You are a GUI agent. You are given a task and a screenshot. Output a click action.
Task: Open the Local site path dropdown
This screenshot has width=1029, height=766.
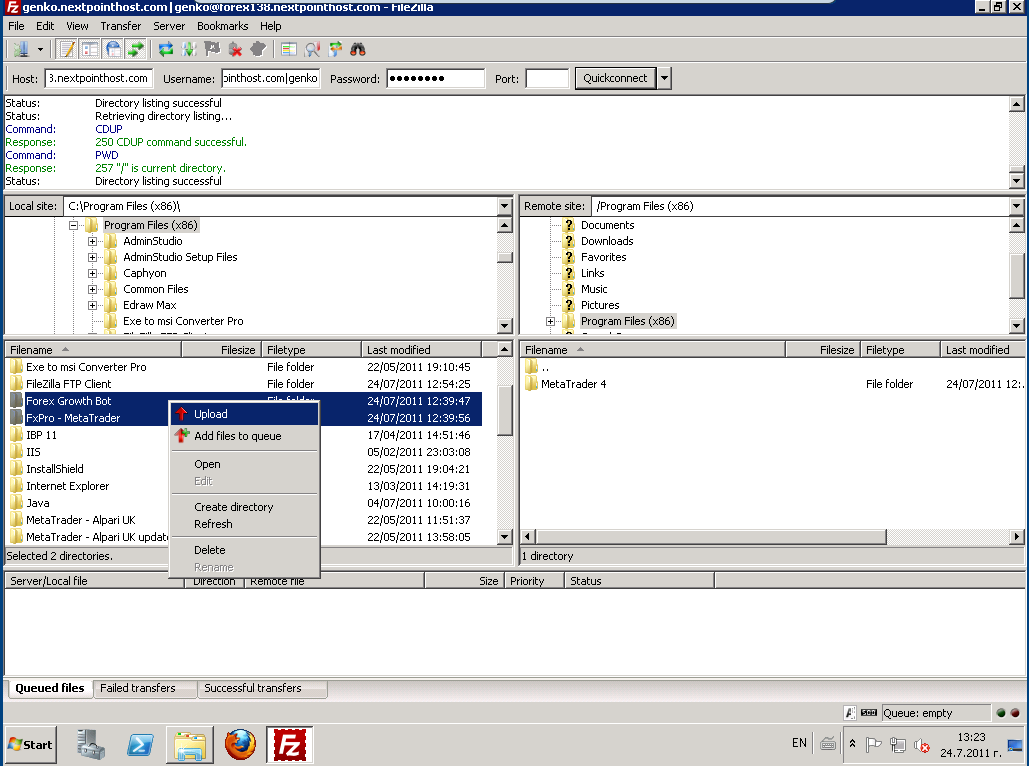coord(504,206)
